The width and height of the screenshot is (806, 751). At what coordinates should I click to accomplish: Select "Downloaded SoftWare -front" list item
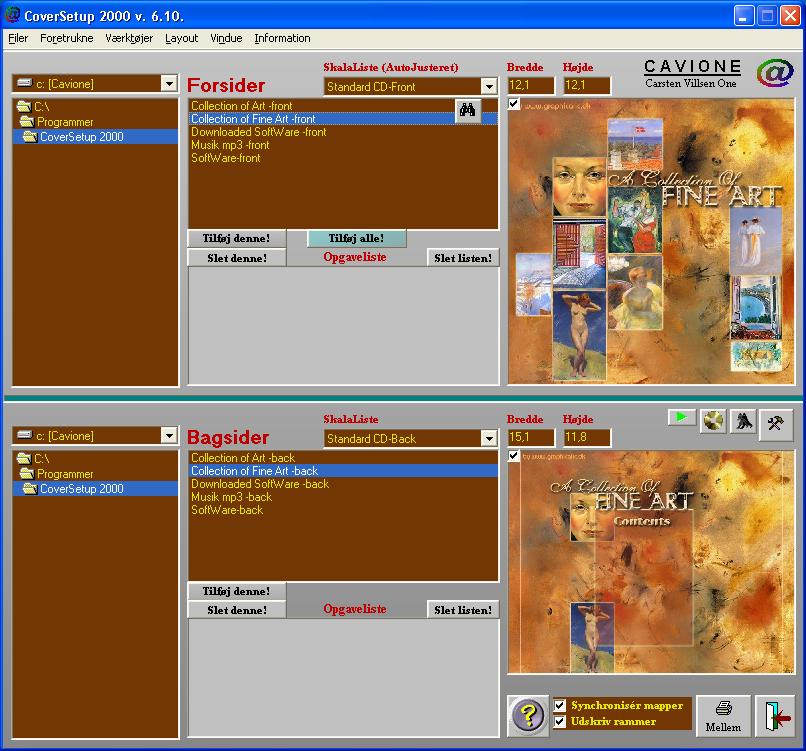coord(343,132)
